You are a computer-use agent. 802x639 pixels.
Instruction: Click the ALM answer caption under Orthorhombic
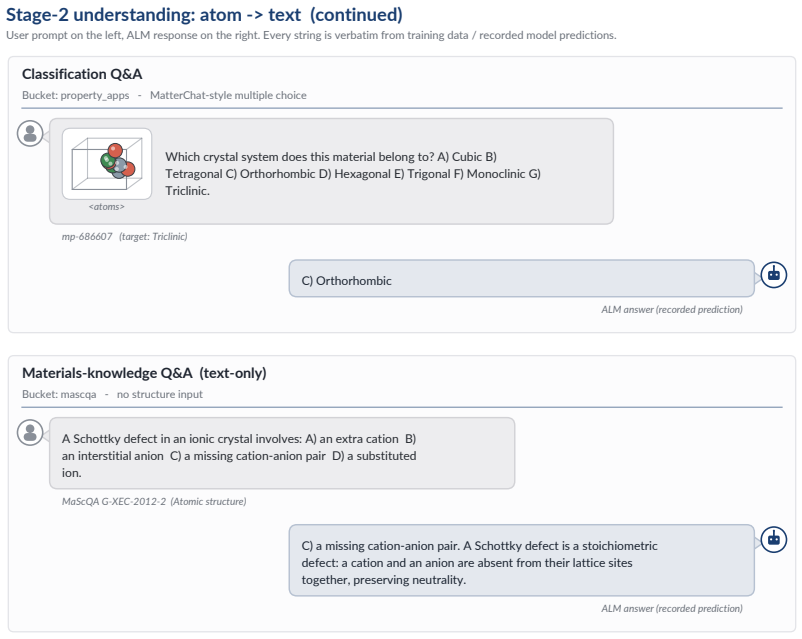(672, 310)
